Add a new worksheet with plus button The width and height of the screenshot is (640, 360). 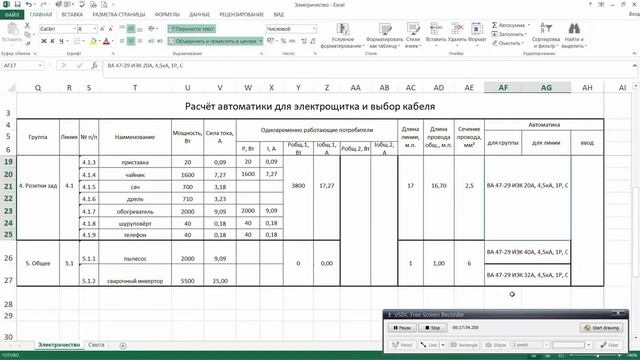(x=123, y=346)
